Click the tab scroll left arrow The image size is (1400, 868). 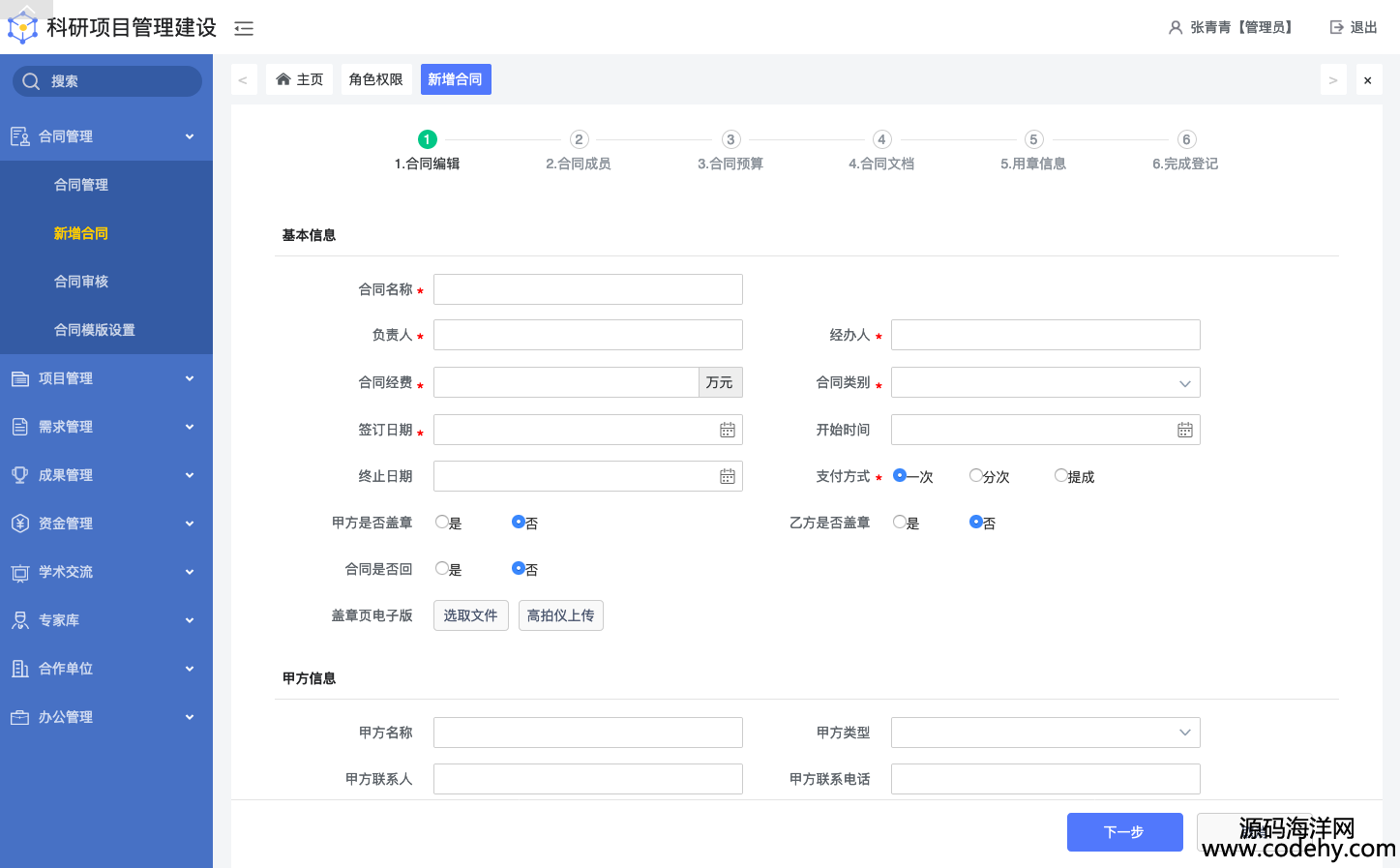[x=243, y=80]
